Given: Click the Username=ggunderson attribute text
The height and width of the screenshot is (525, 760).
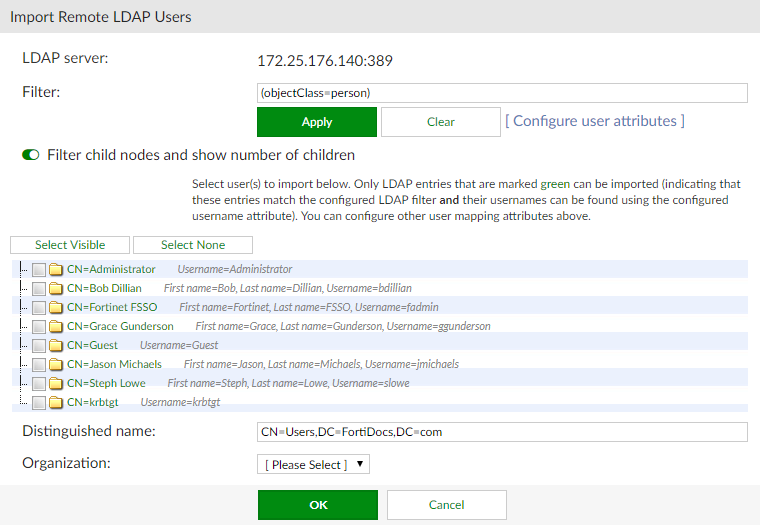Looking at the screenshot, I should point(439,326).
